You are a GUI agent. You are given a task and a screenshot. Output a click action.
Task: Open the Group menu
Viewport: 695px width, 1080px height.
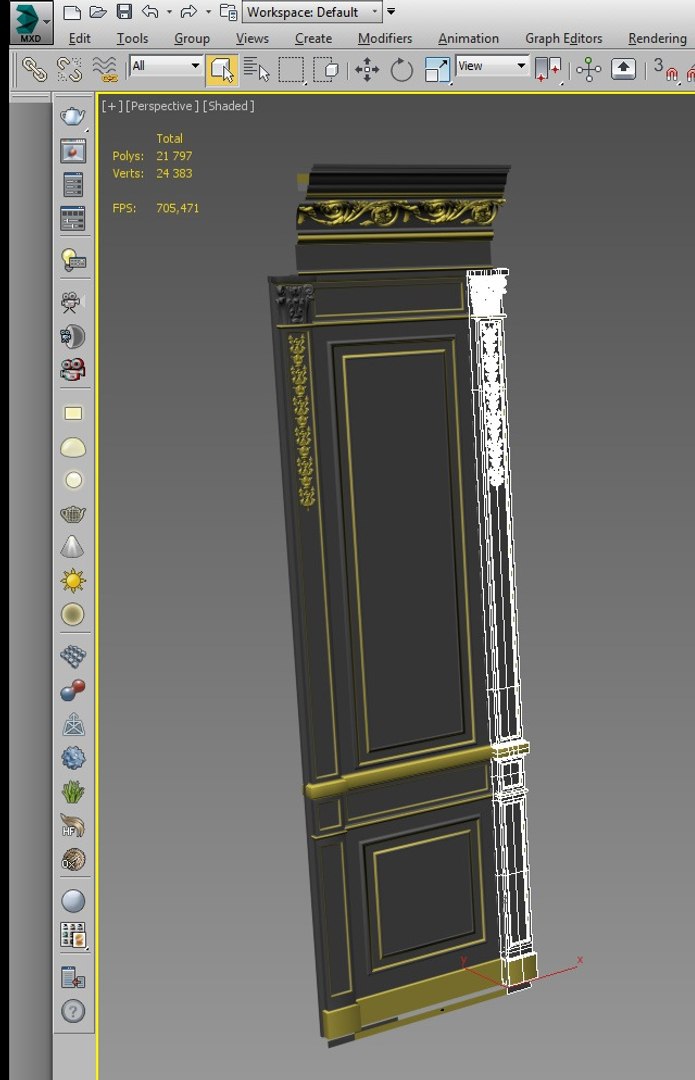coord(191,39)
